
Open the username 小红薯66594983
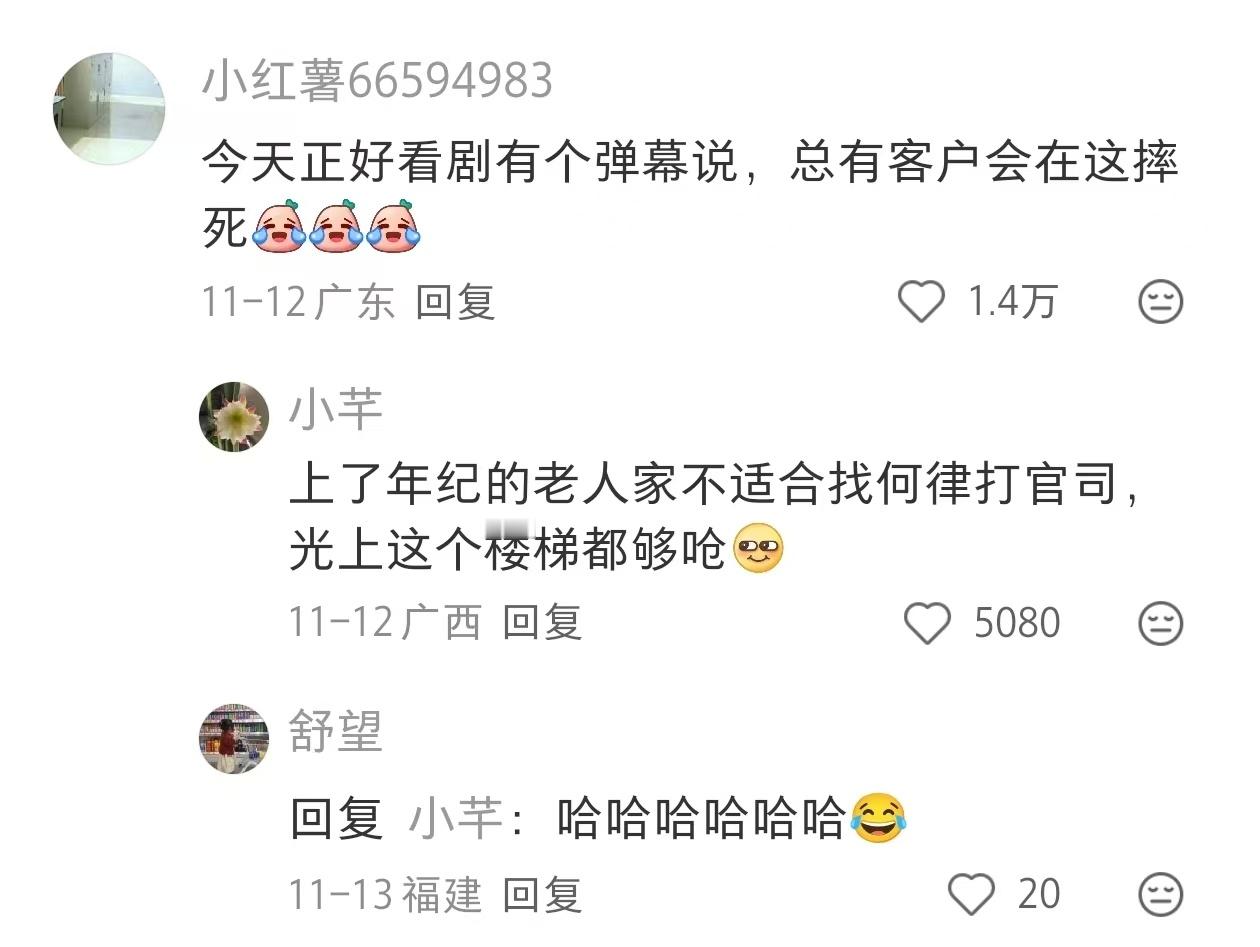pos(377,80)
